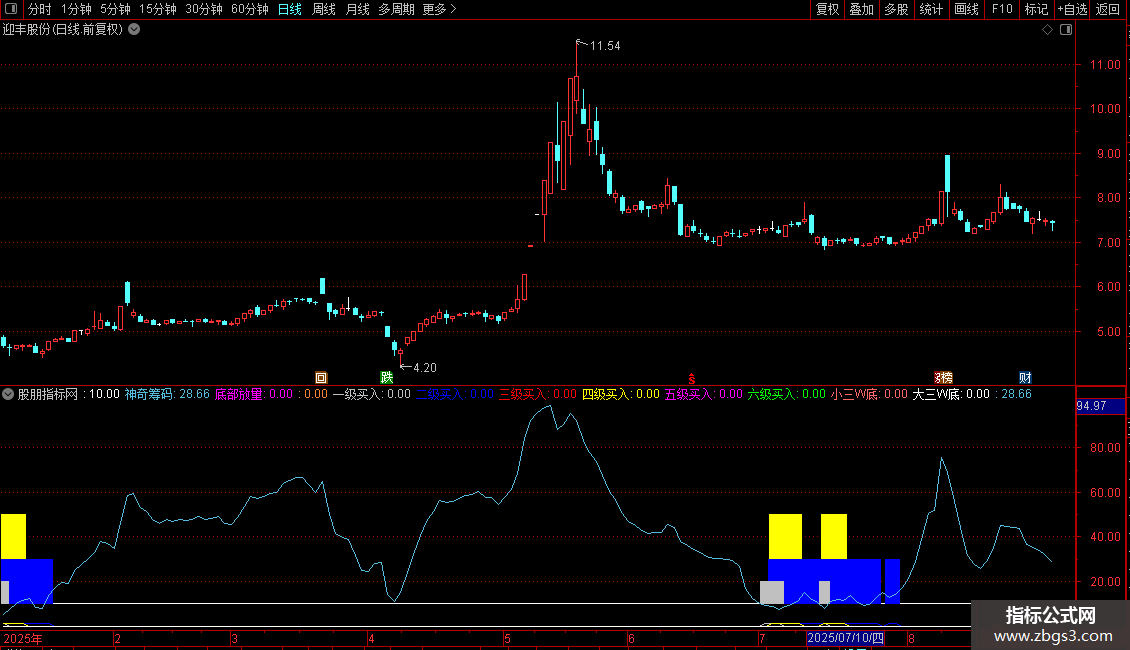Click the 复权 button
Viewport: 1130px width, 650px height.
(827, 9)
